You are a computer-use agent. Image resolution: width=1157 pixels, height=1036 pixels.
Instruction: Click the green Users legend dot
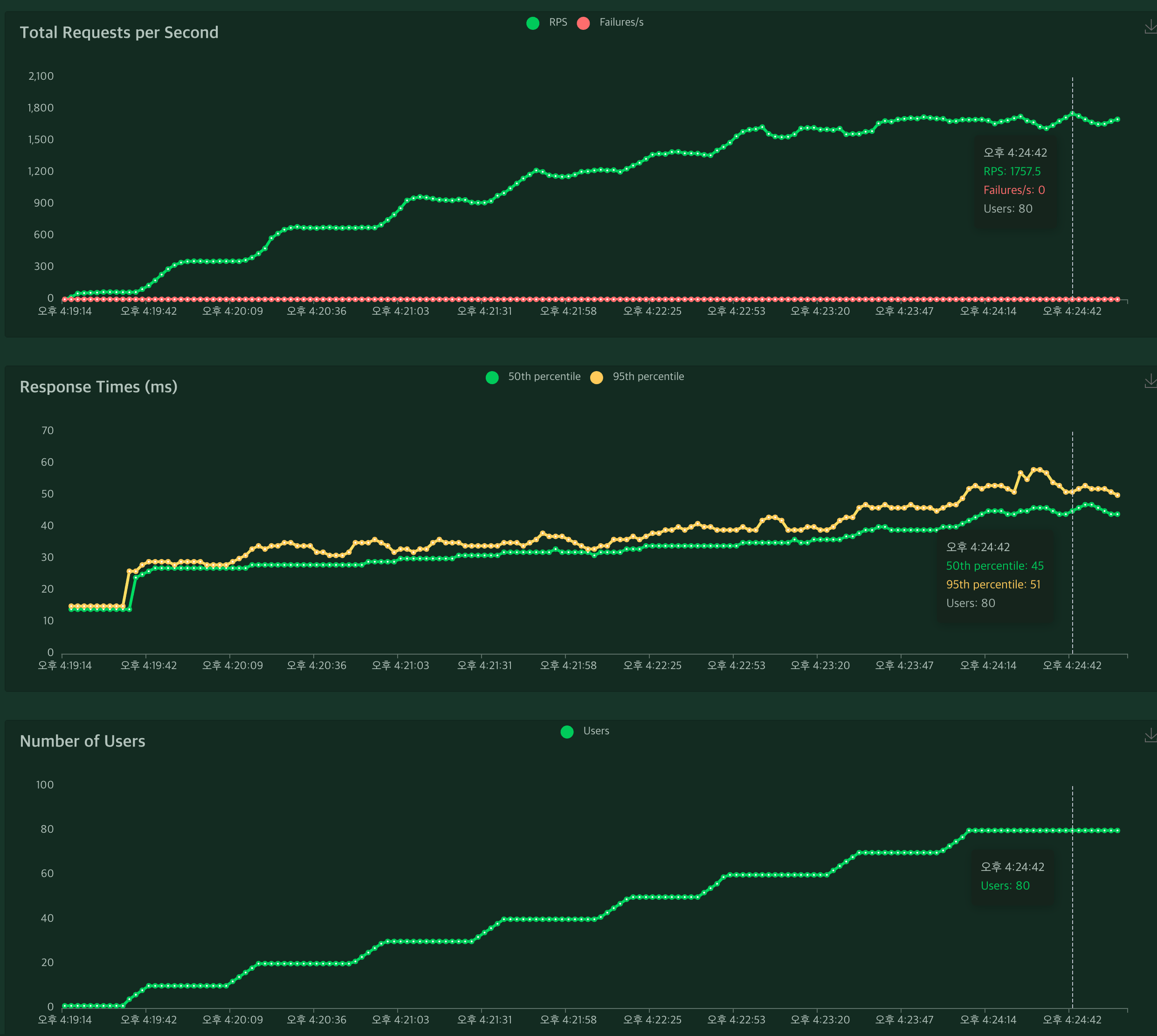[x=567, y=732]
